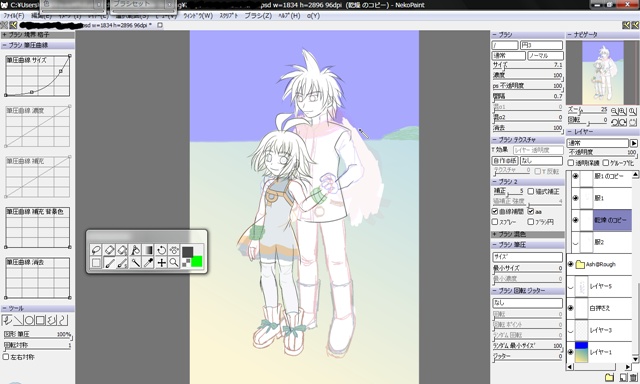Select the rectangle selection tool
640x384 pixels.
tap(96, 263)
